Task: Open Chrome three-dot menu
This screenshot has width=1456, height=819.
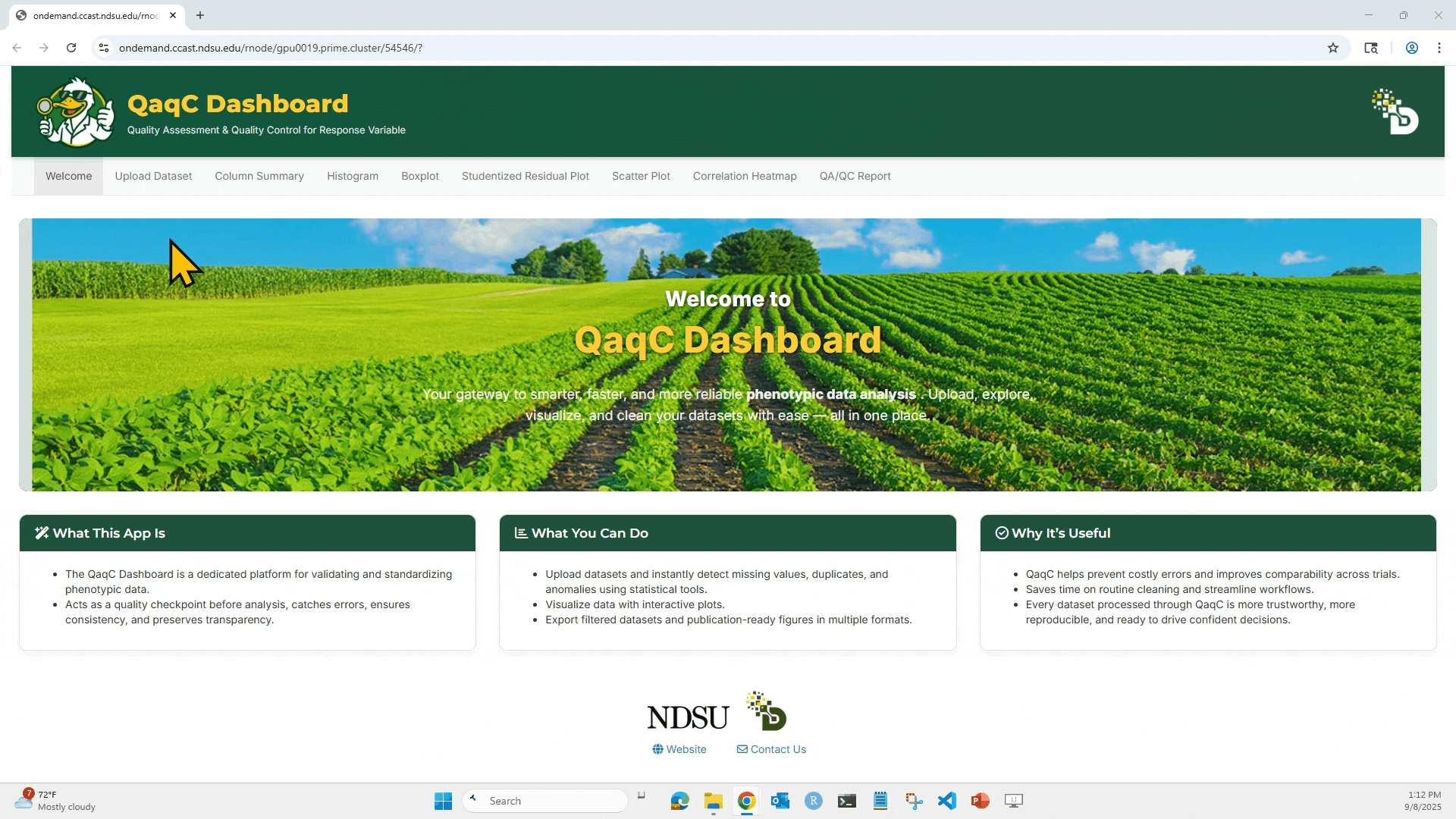Action: (x=1439, y=48)
